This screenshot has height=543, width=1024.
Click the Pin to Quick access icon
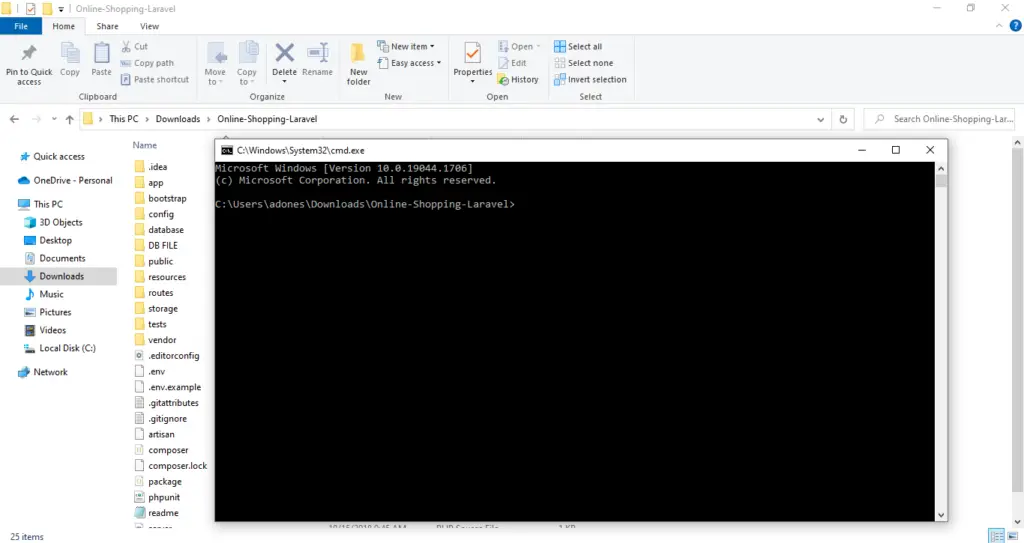pyautogui.click(x=29, y=56)
